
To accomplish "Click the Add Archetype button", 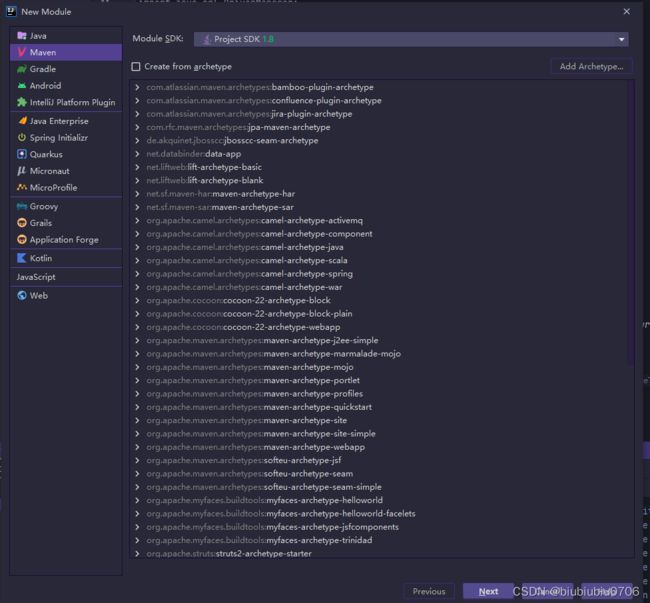I will point(592,66).
